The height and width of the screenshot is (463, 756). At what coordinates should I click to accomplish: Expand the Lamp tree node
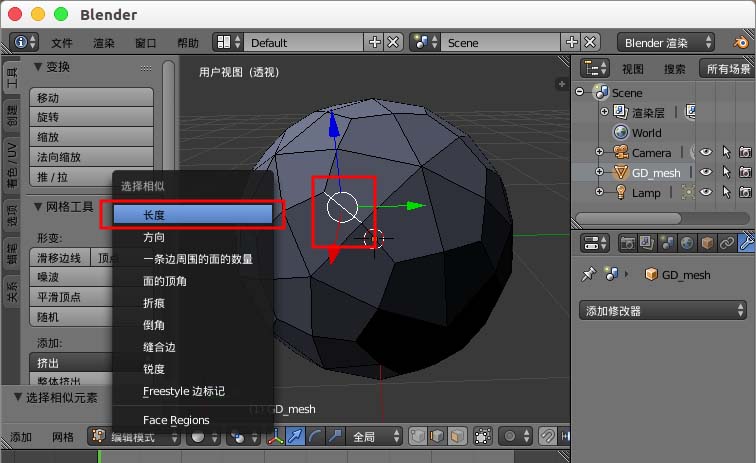pos(599,191)
